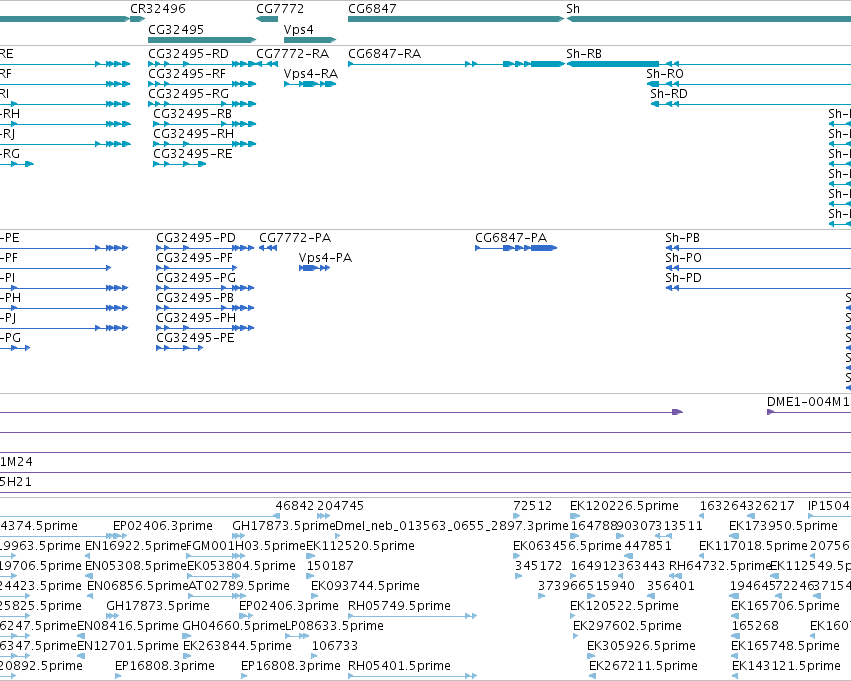The height and width of the screenshot is (681, 851).
Task: Click the Sh-RO transcript
Action: click(x=748, y=84)
